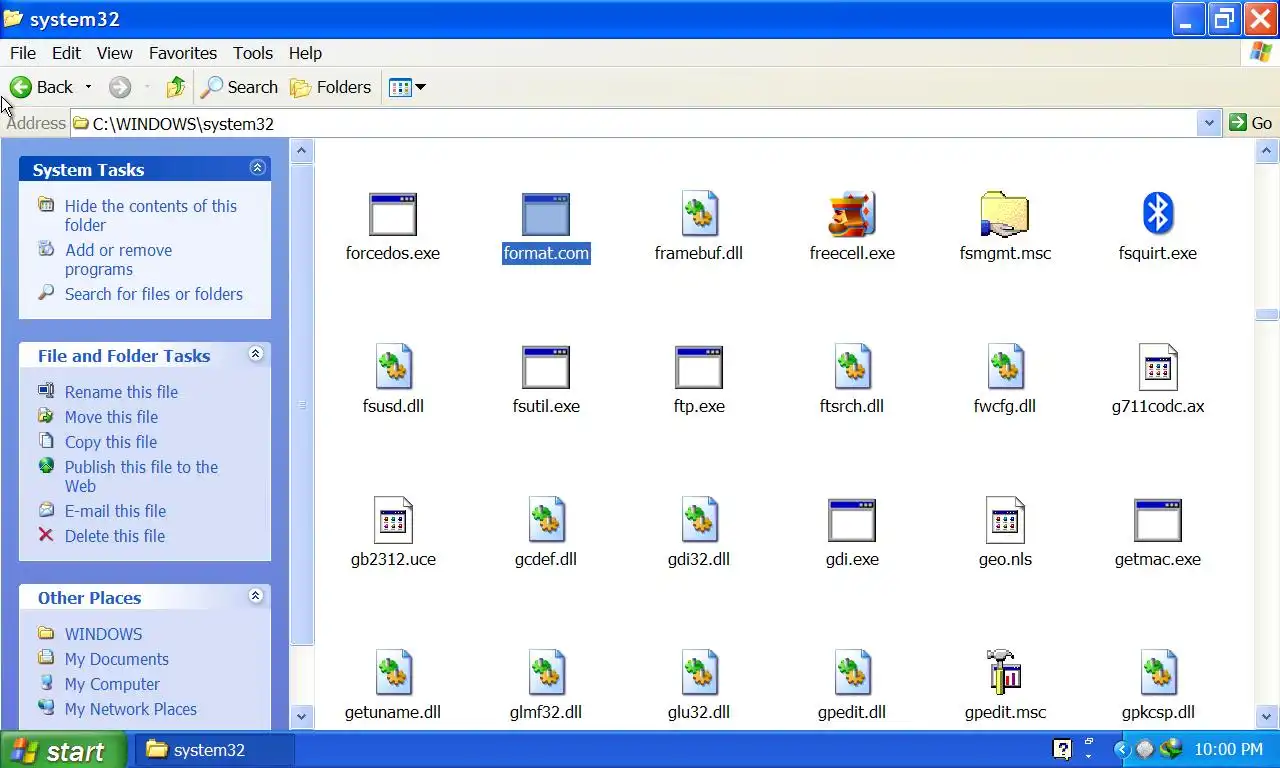Select the ftsrch.dll file icon

point(852,367)
